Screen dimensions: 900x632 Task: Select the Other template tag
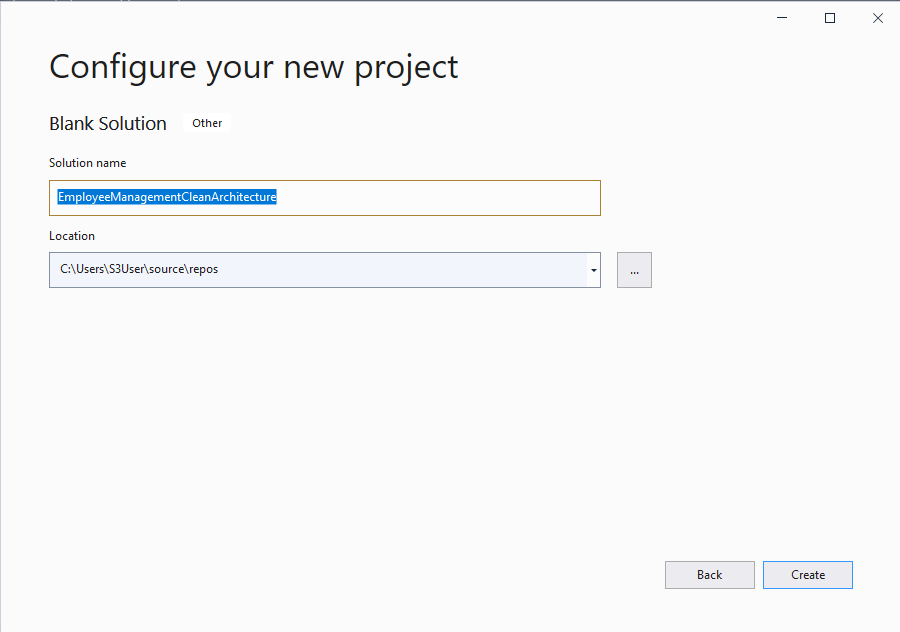coord(207,123)
